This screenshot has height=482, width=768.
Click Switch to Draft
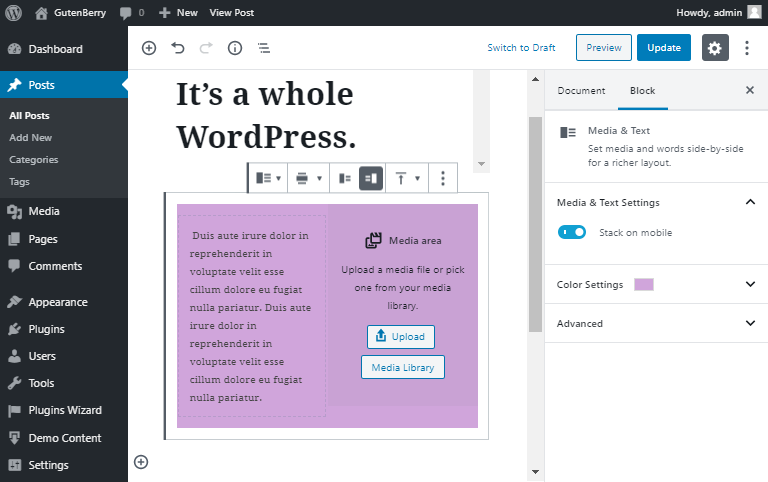(521, 48)
